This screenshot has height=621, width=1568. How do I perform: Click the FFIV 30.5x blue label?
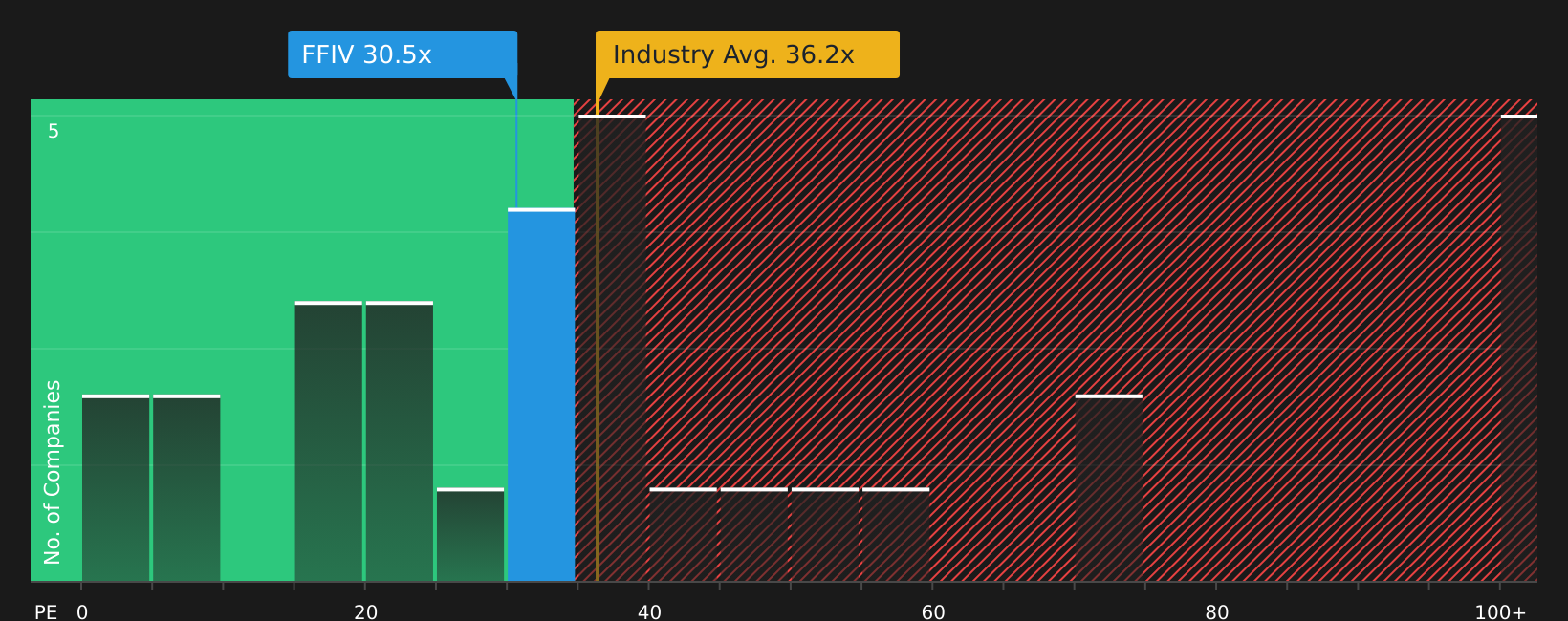[x=403, y=54]
